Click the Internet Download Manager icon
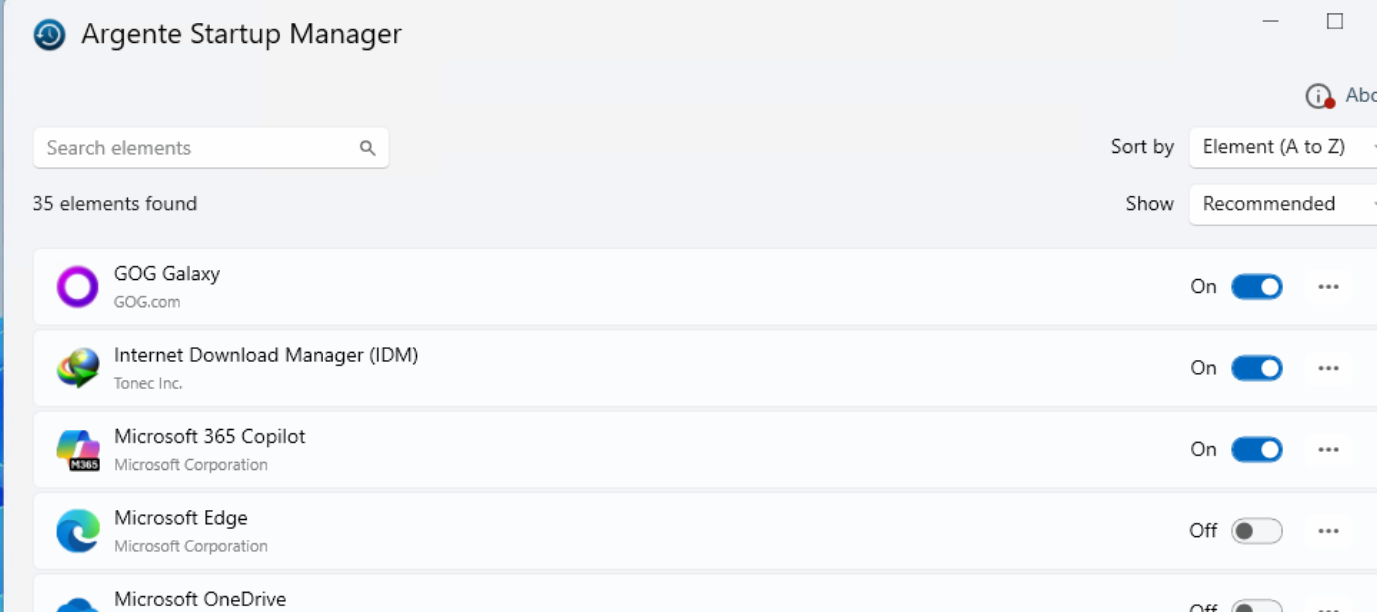This screenshot has height=612, width=1377. (x=76, y=367)
